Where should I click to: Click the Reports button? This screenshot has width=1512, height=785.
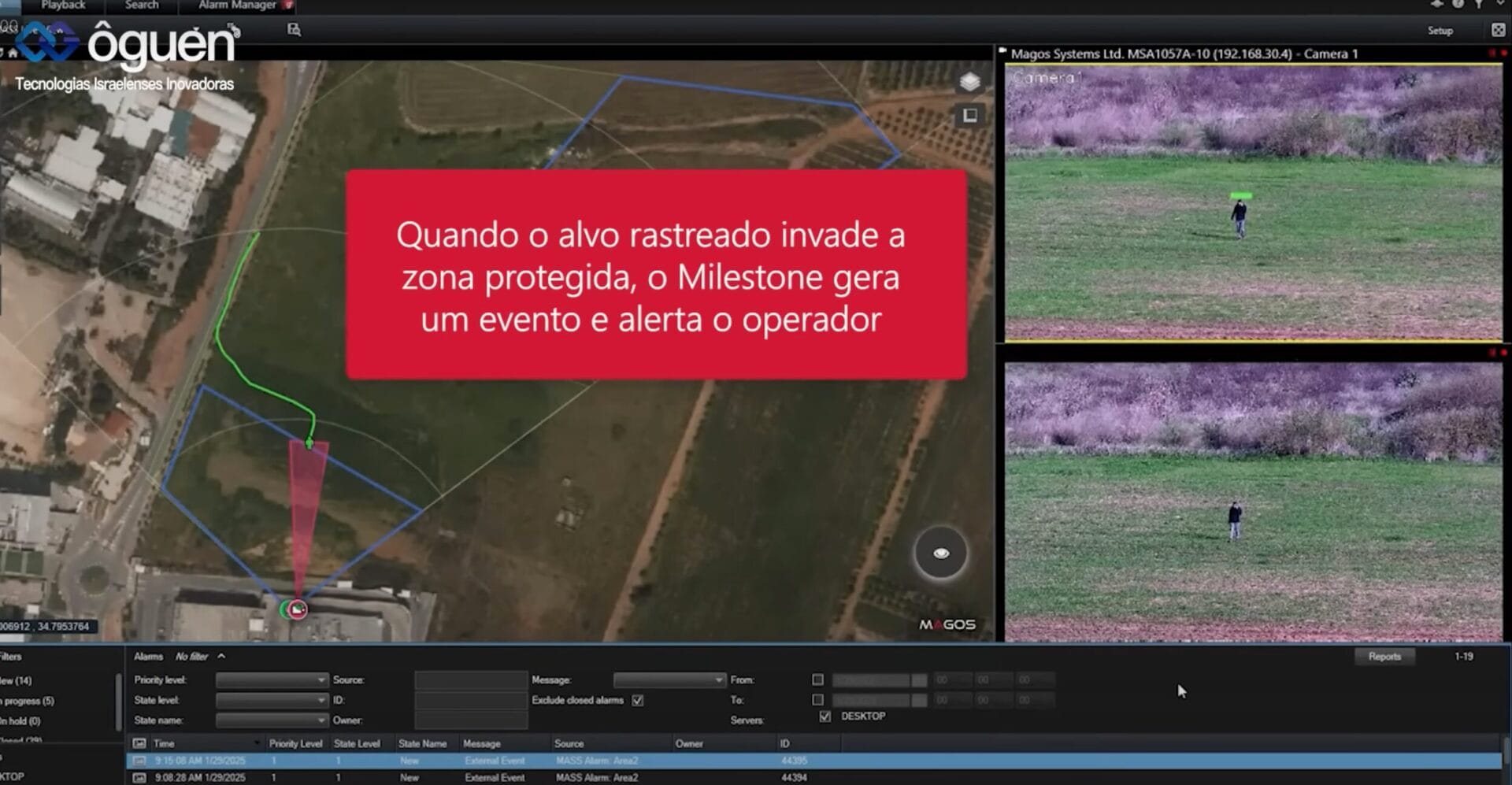1384,657
